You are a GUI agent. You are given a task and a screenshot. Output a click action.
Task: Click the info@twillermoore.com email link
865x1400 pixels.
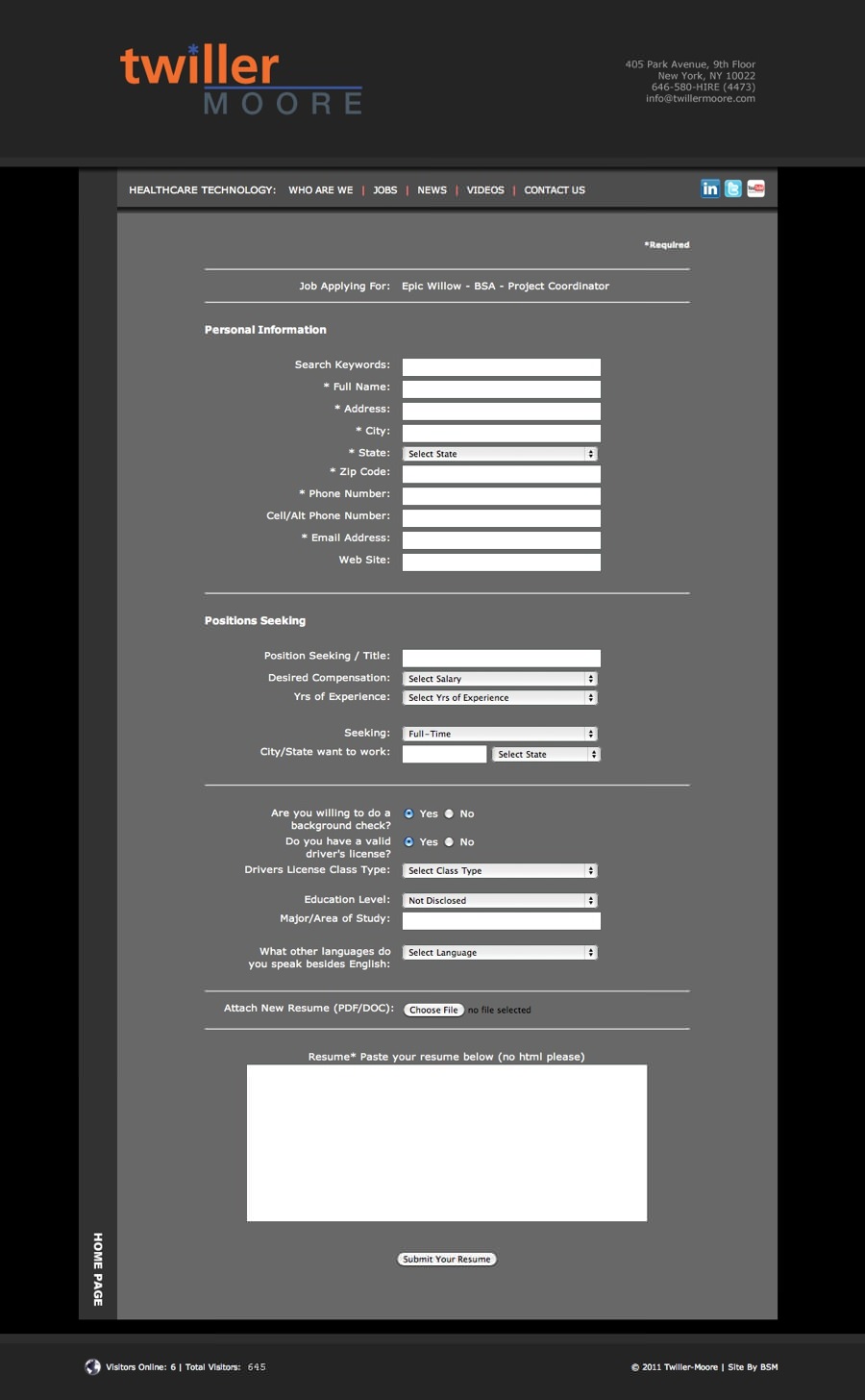(x=701, y=98)
